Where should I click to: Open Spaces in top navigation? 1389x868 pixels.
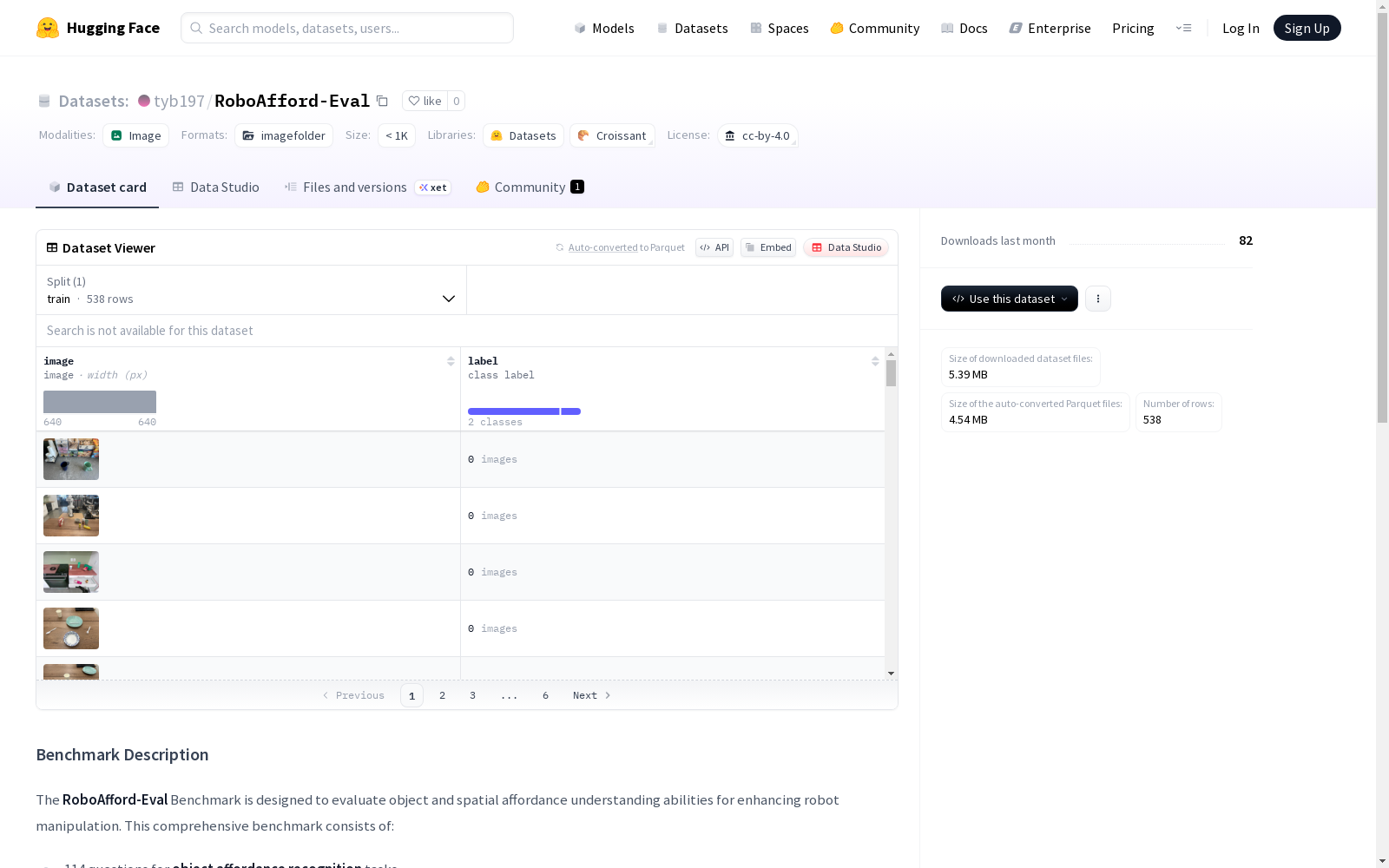pyautogui.click(x=780, y=28)
